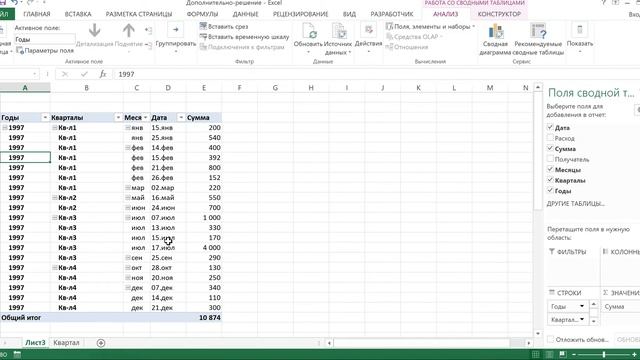640x360 pixels.
Task: Open the Годы column filter dropdown
Action: [x=45, y=118]
